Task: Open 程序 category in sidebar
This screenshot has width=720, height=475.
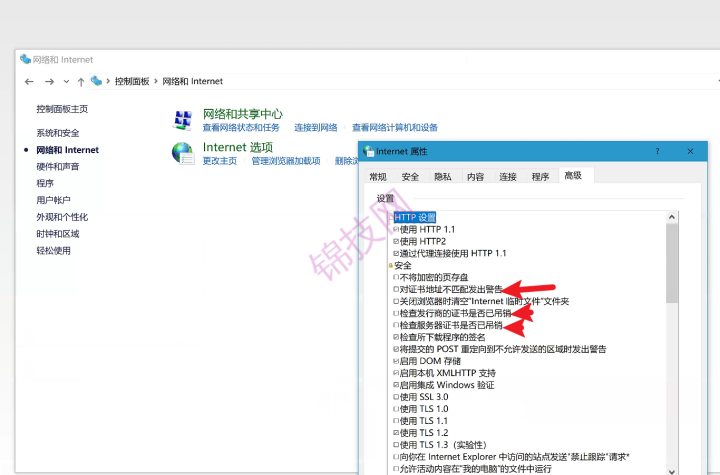Action: 45,183
